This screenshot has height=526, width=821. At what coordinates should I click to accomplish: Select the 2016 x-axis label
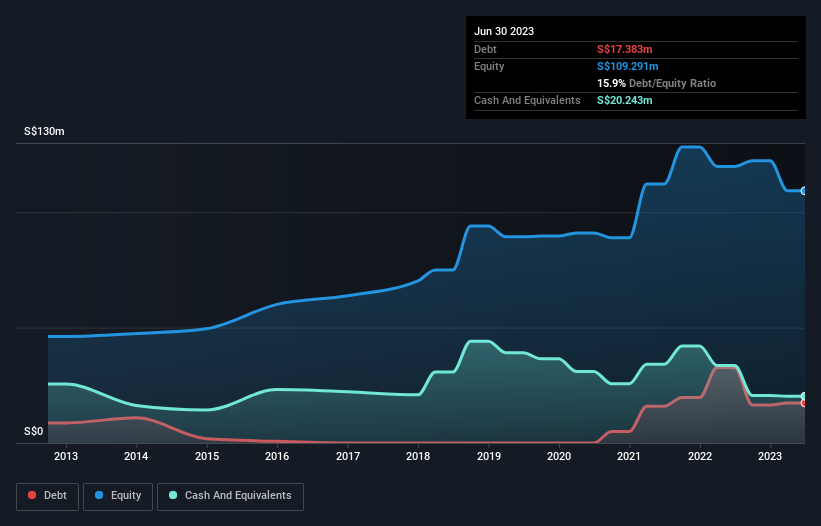click(277, 457)
